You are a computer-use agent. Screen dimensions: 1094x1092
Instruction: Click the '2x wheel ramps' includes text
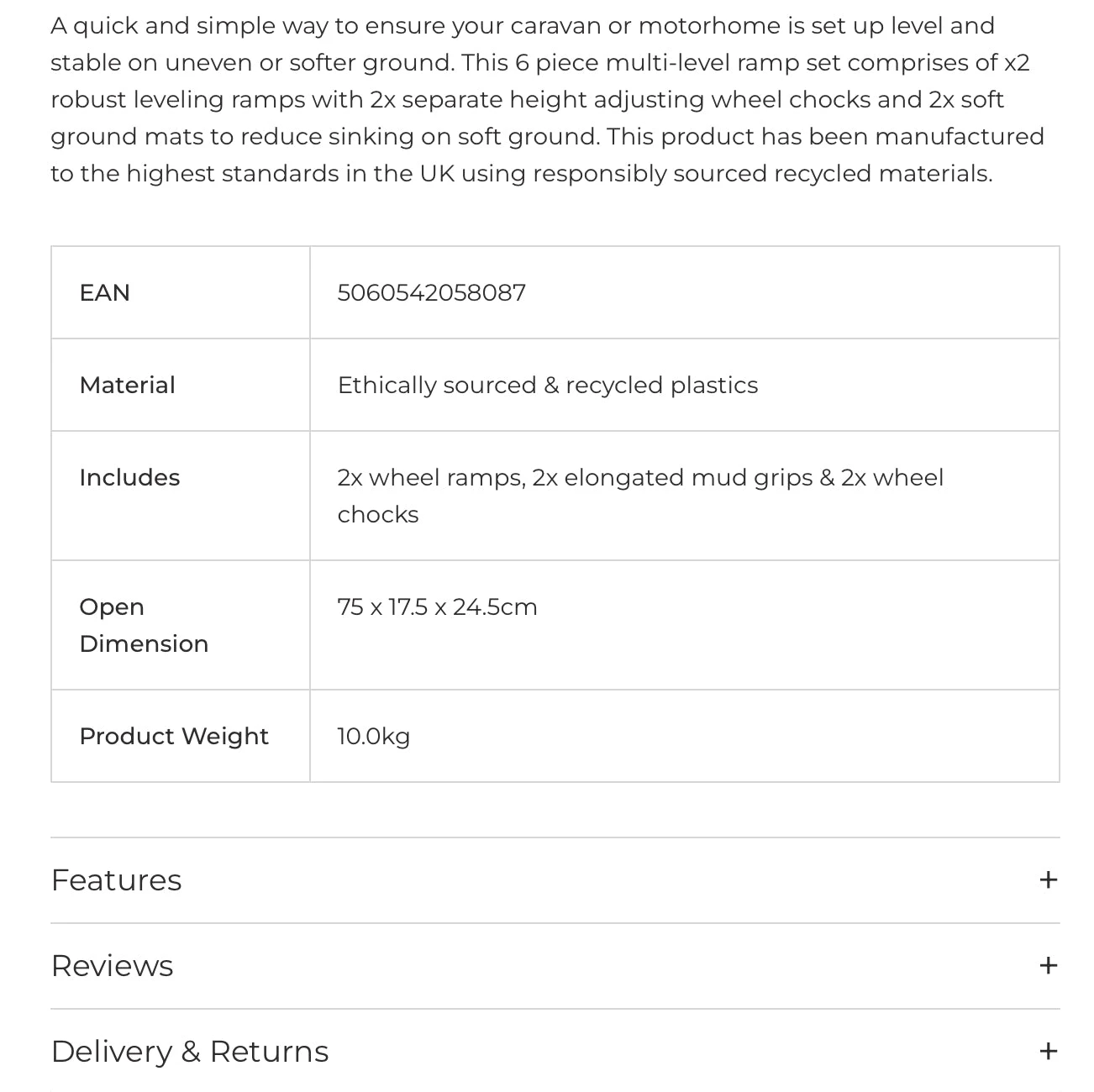431,477
